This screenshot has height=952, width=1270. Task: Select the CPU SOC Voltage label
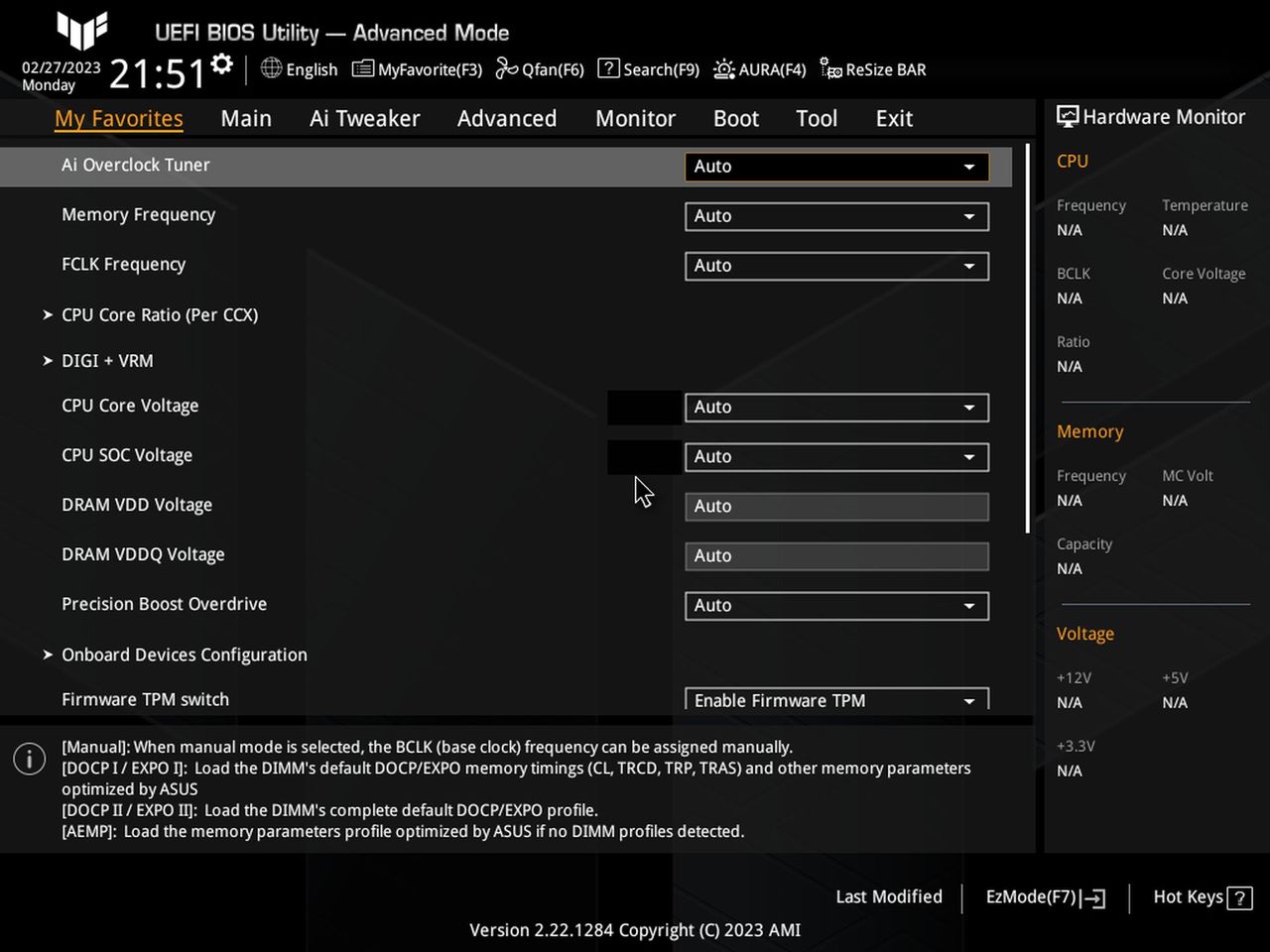[127, 455]
